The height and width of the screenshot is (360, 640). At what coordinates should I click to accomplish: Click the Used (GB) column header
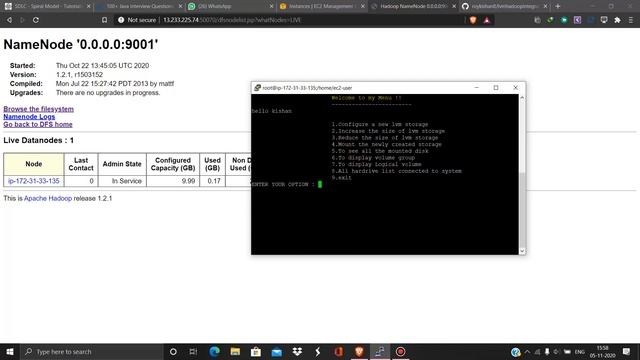coord(212,164)
